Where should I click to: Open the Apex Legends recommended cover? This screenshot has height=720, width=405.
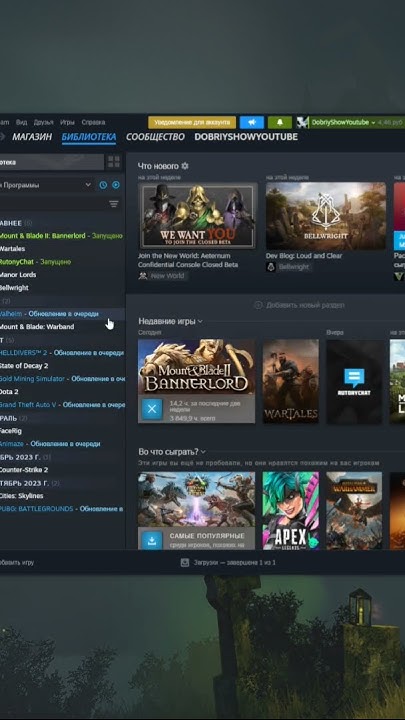pos(291,510)
